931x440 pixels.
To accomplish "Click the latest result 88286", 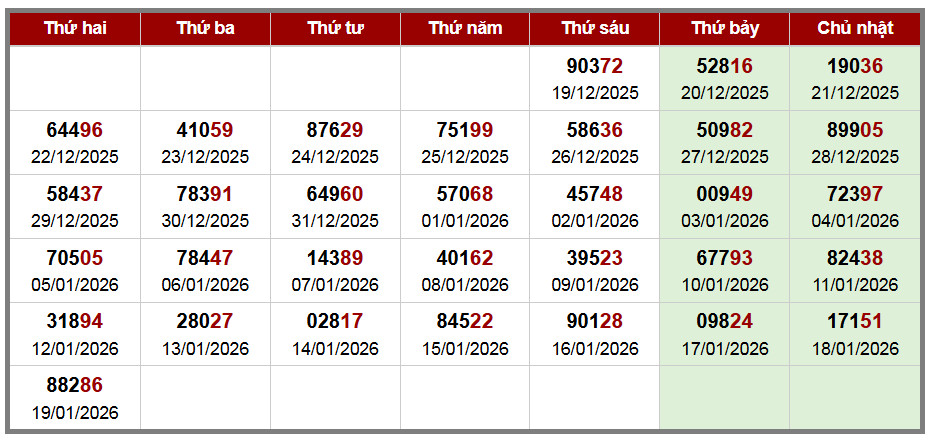I will 75,385.
